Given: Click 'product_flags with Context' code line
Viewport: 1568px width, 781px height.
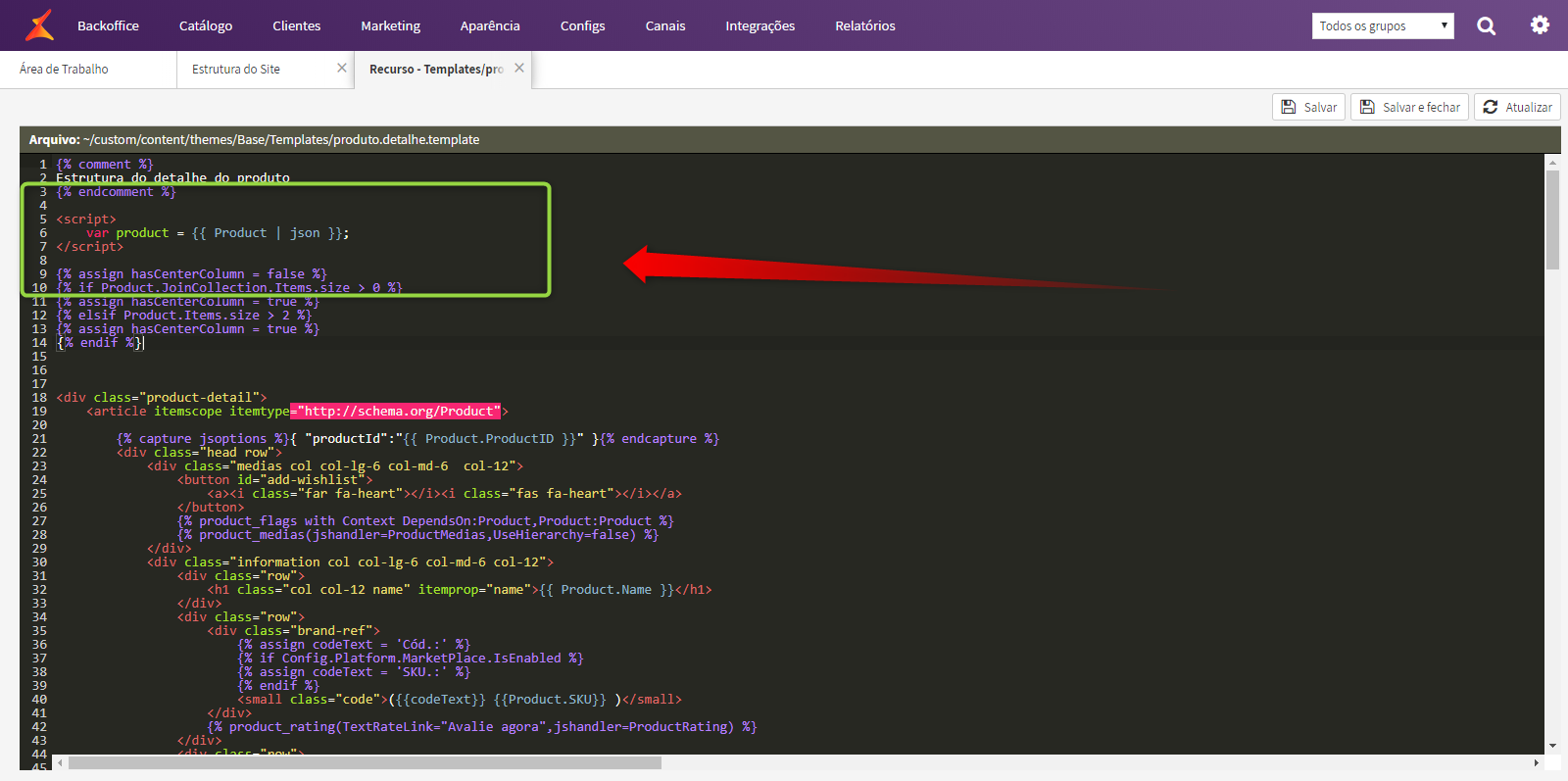Looking at the screenshot, I should click(425, 520).
